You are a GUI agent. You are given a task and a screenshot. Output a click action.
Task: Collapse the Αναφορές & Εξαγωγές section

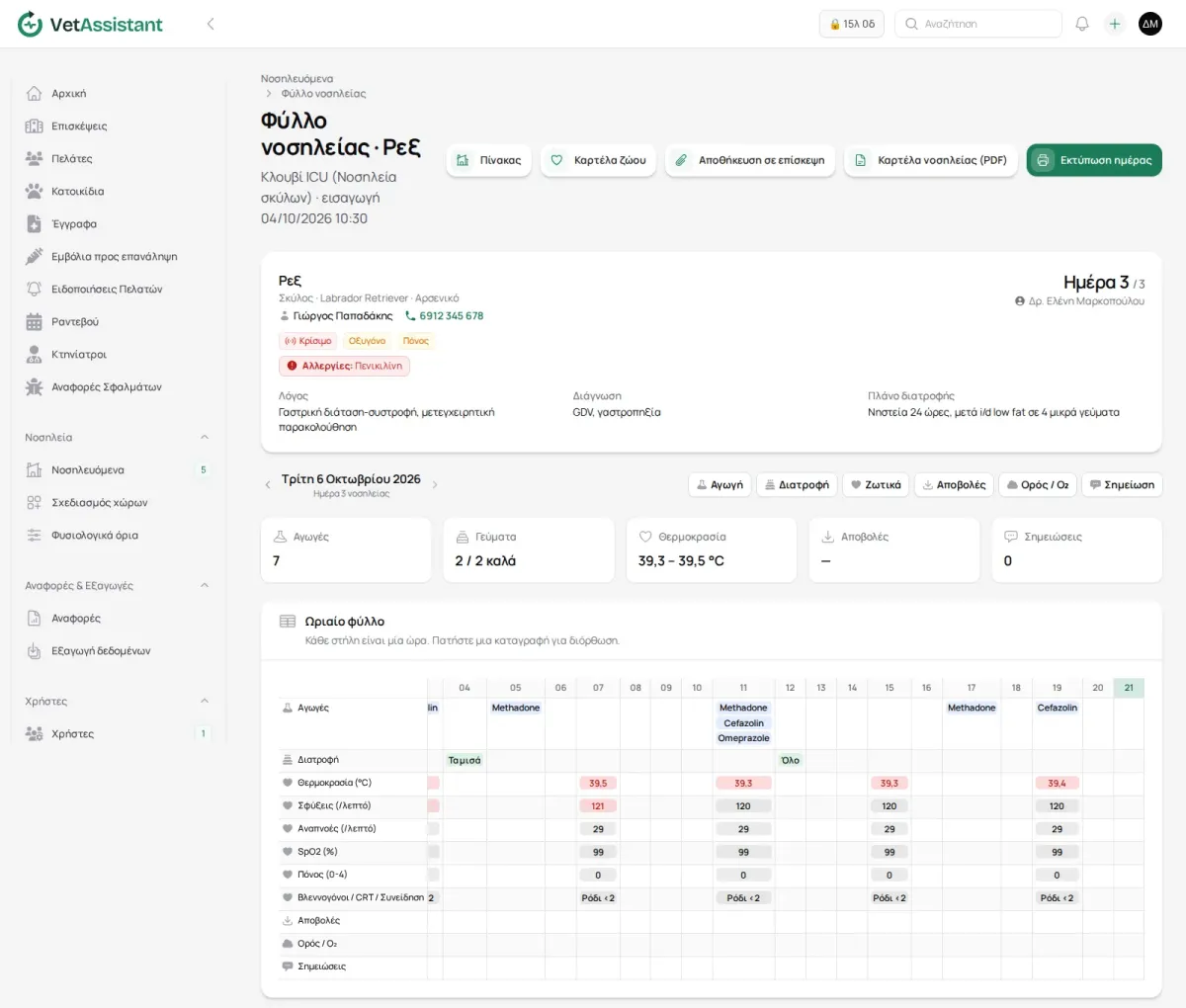click(x=205, y=586)
